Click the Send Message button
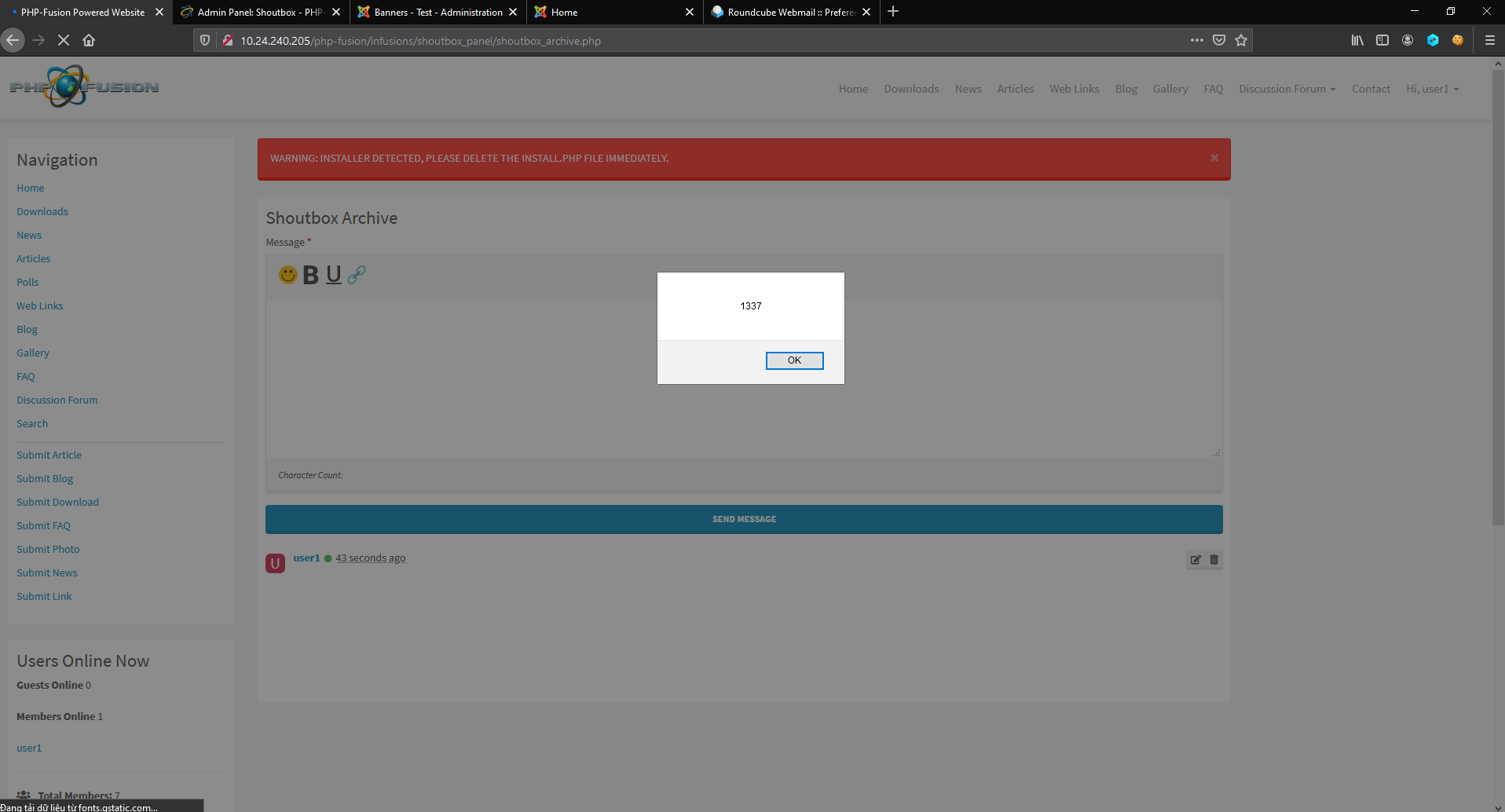The image size is (1505, 812). coord(744,519)
